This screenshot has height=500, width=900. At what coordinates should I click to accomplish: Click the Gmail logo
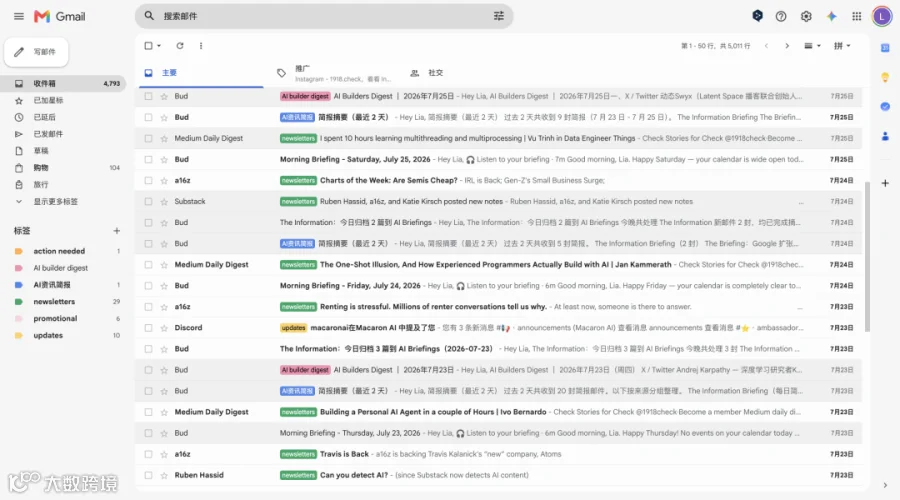pos(59,16)
